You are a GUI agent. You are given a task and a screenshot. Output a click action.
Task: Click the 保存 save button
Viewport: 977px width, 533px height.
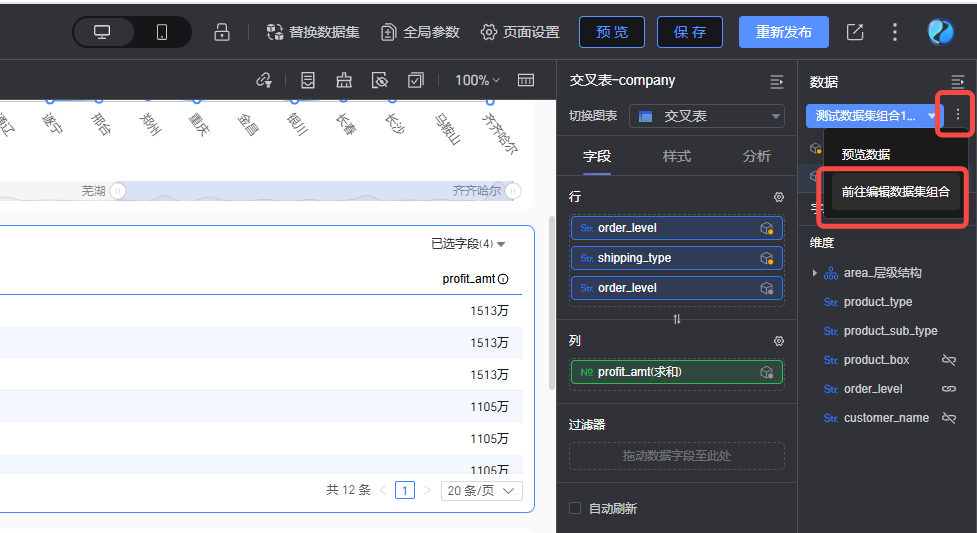pos(690,32)
